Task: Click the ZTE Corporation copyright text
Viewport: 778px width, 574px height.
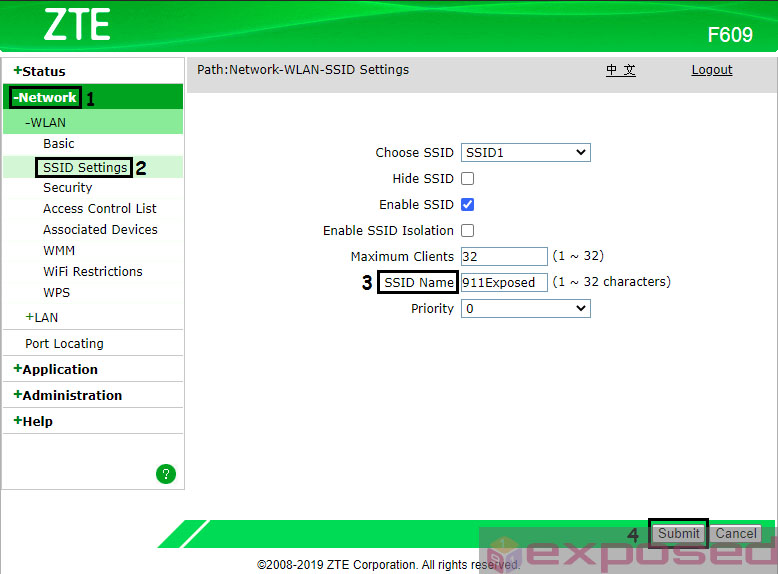Action: pyautogui.click(x=389, y=565)
